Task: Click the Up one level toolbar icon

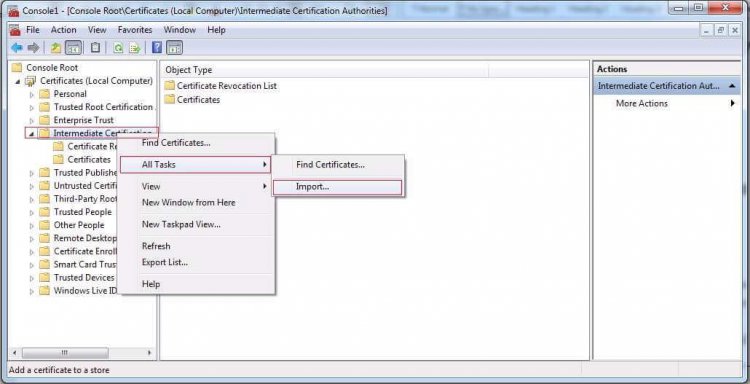Action: point(56,47)
